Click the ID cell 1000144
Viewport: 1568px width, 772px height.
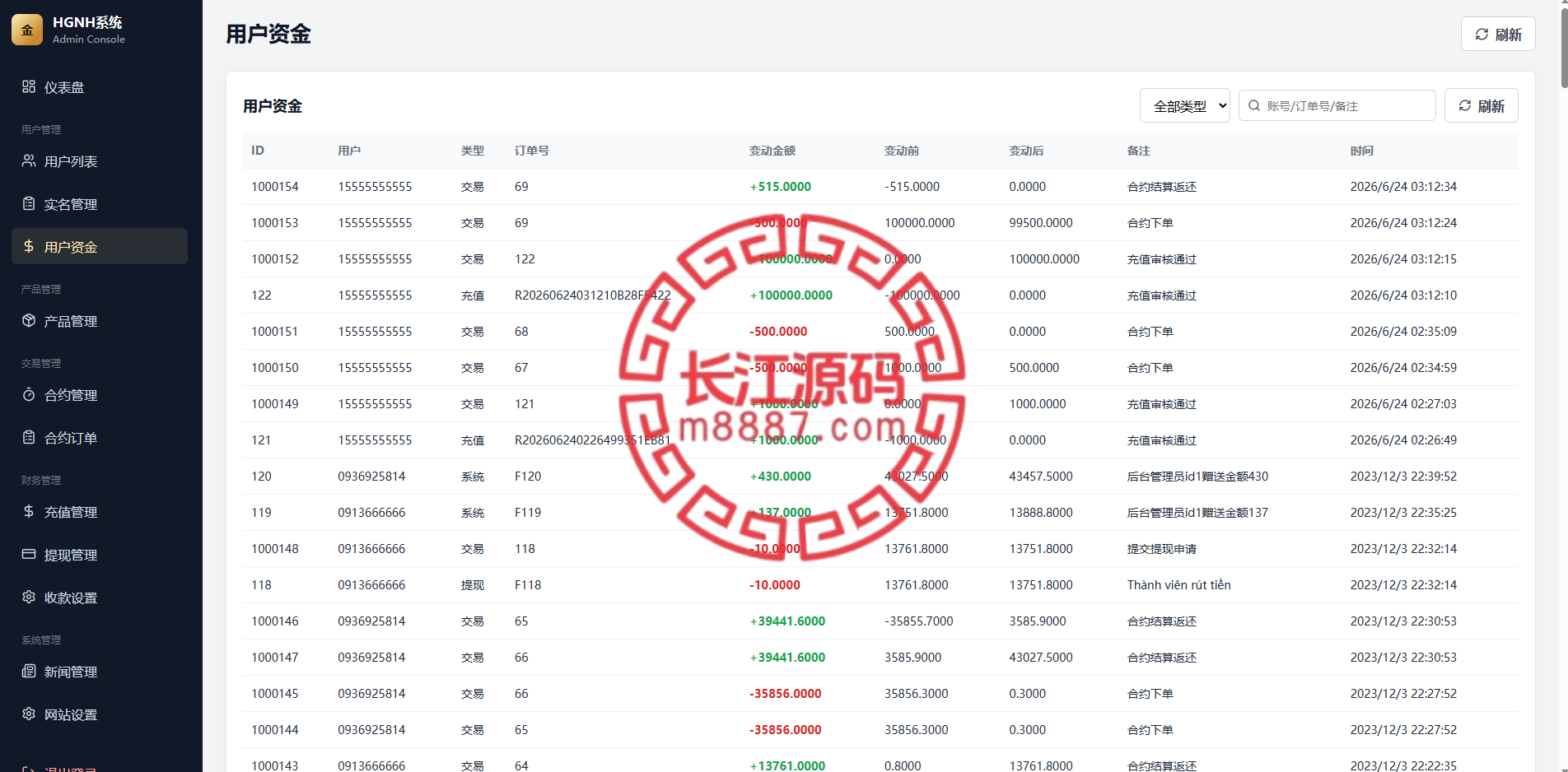(x=275, y=730)
